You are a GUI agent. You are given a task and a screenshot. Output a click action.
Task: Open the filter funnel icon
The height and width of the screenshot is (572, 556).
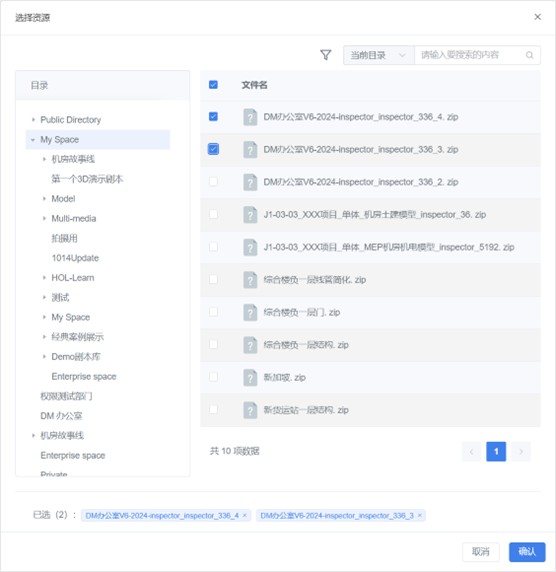point(325,55)
